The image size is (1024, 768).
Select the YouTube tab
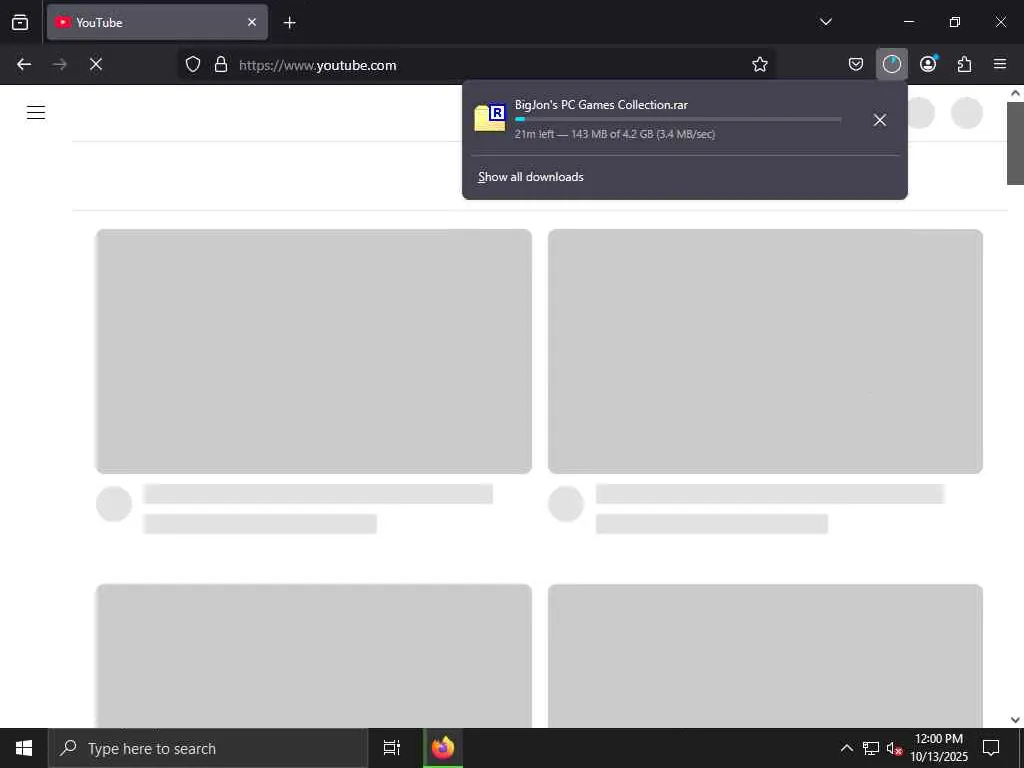pos(157,22)
